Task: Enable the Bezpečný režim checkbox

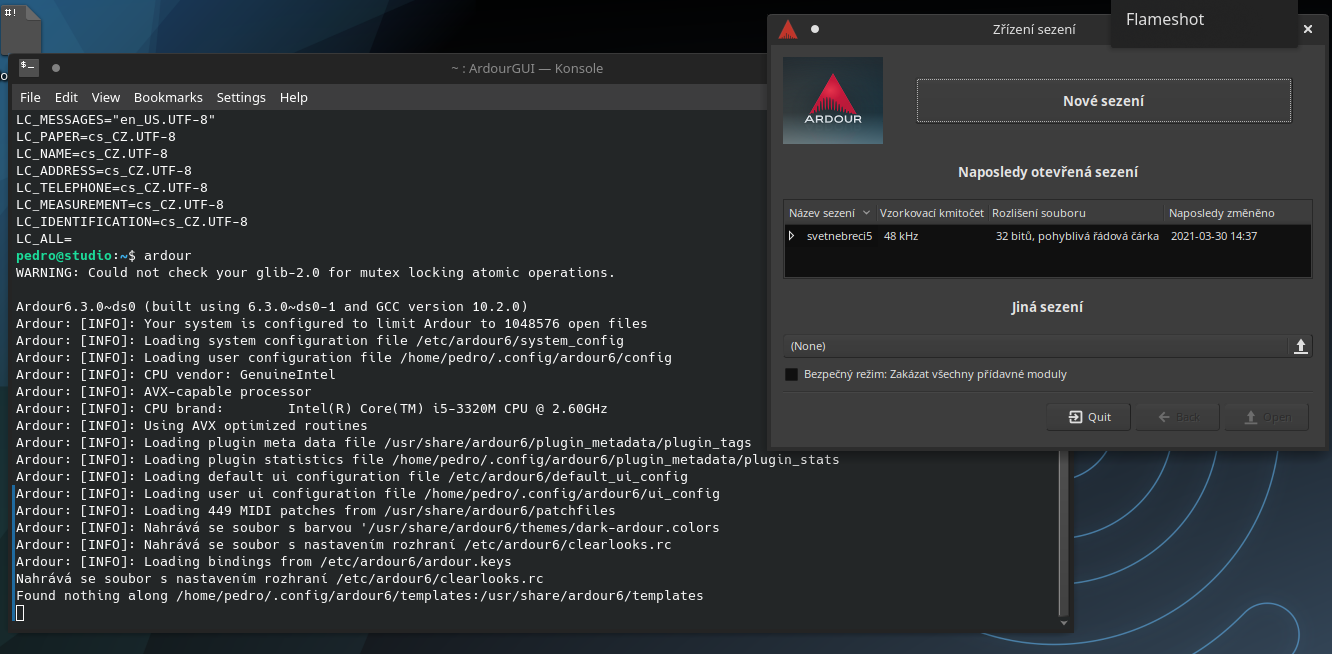Action: (x=792, y=374)
